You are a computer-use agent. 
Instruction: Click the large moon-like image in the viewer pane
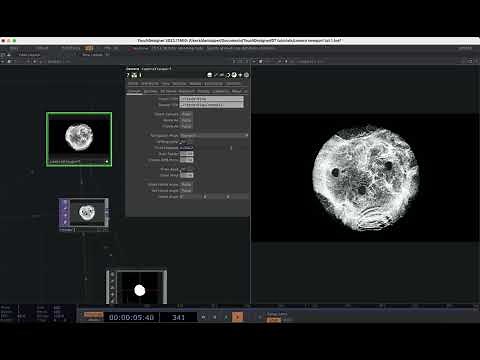365,178
